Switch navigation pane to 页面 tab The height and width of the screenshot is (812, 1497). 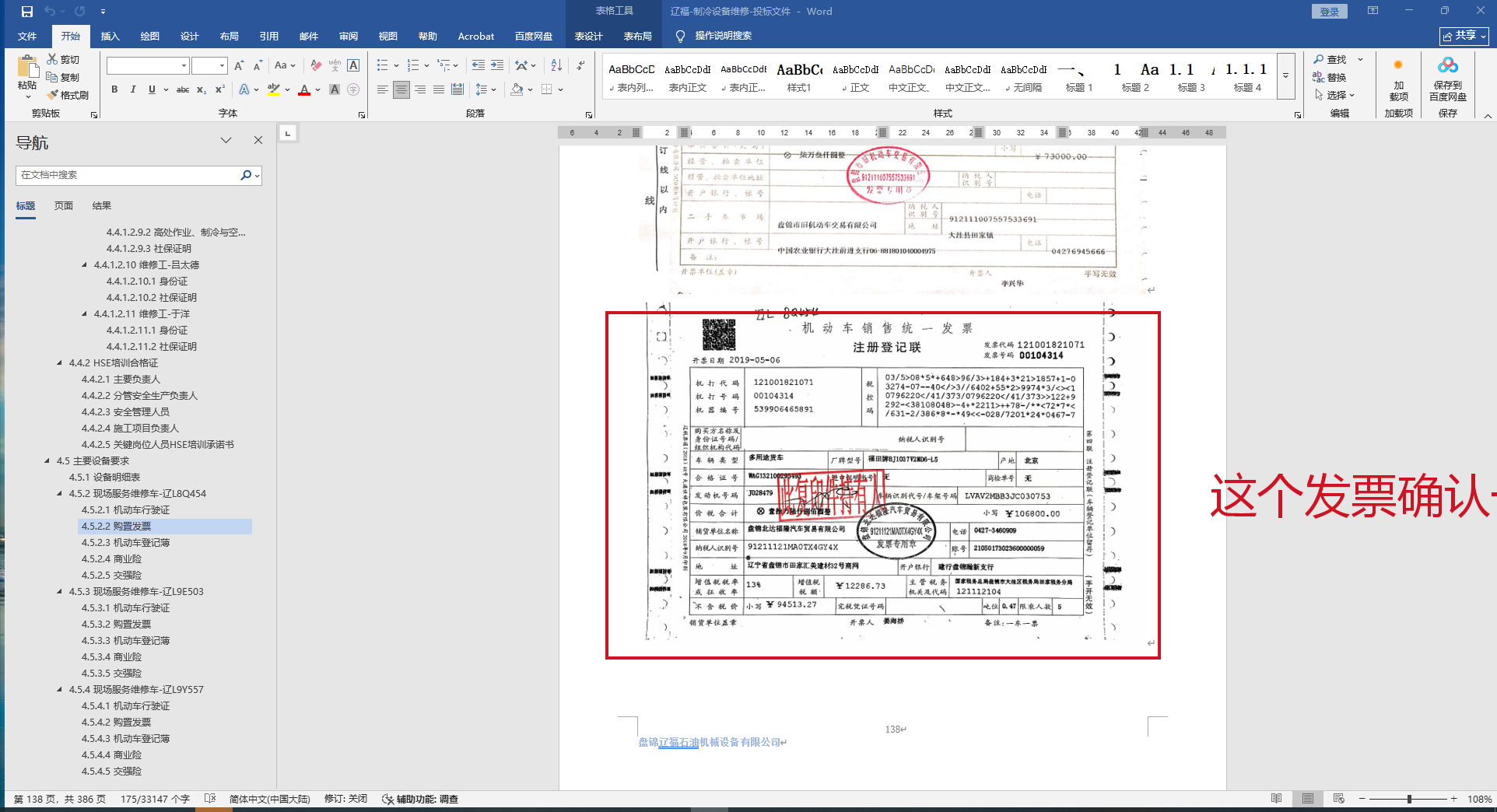[x=64, y=206]
